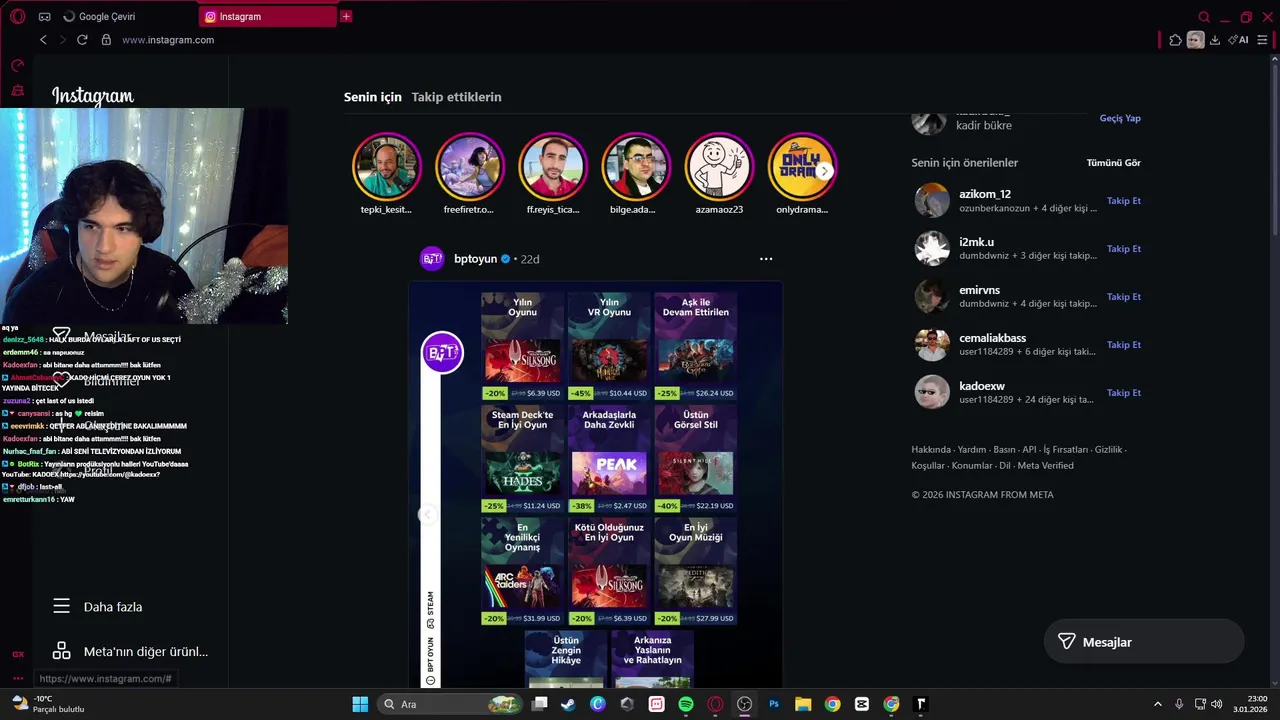Go back with the browser back arrow
Viewport: 1280px width, 720px height.
coord(43,40)
